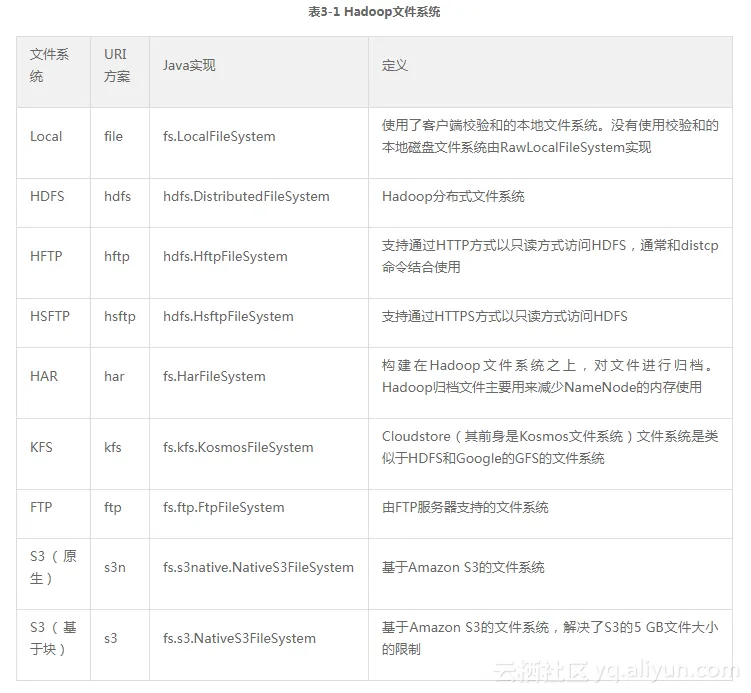Click the S3（原生）file system cell

(53, 574)
